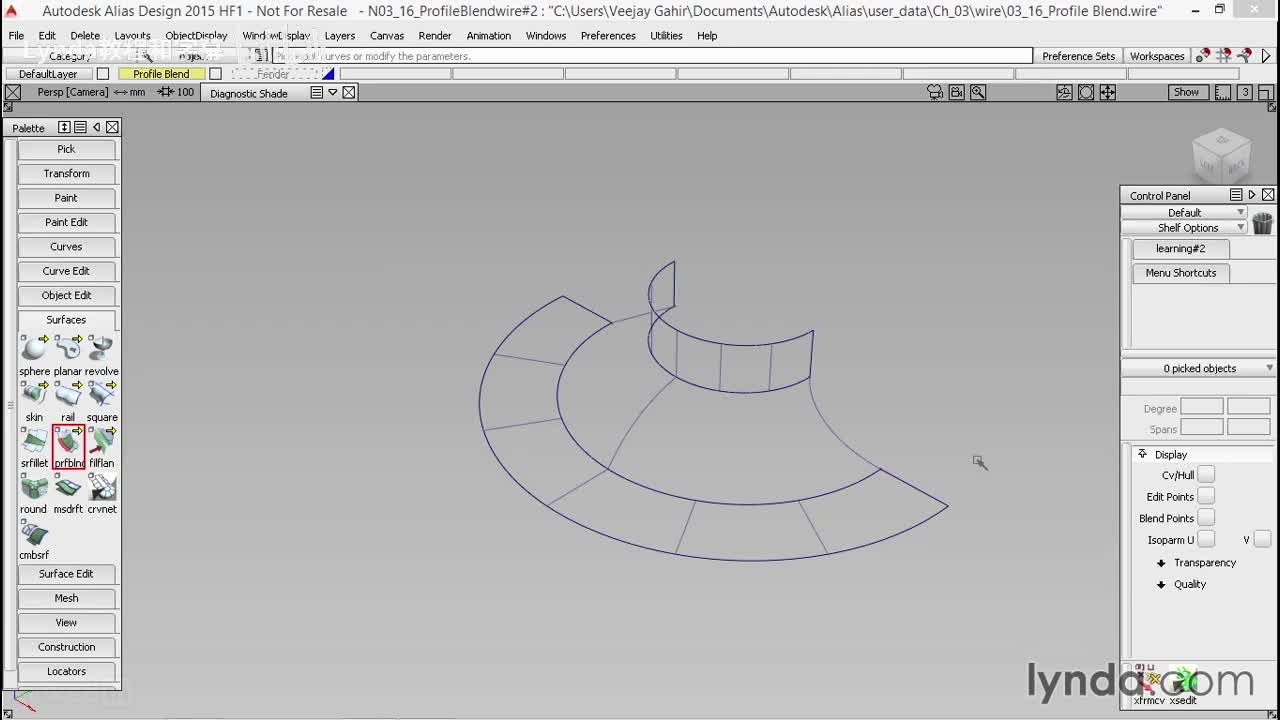This screenshot has width=1280, height=720.
Task: Select the round tool icon
Action: pos(34,487)
